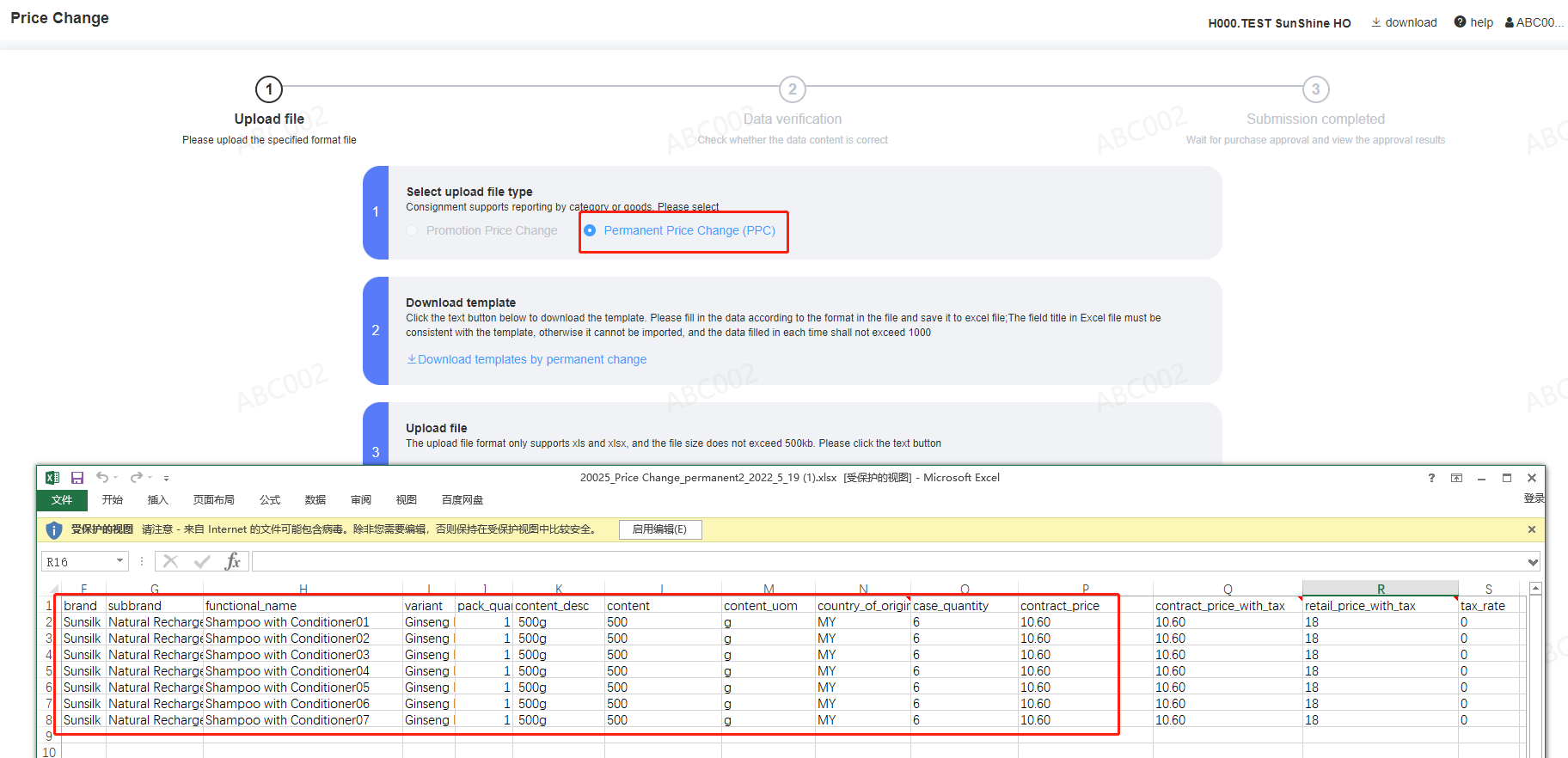Click the fx insert function icon
Image resolution: width=1568 pixels, height=758 pixels.
(232, 562)
